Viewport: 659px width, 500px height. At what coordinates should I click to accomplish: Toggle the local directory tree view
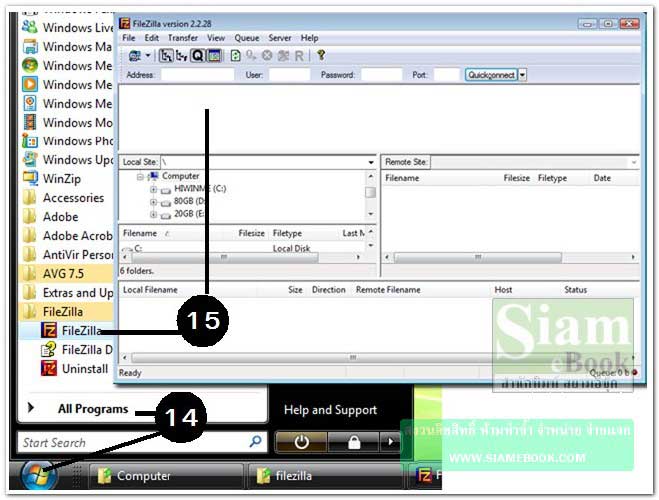coord(166,55)
